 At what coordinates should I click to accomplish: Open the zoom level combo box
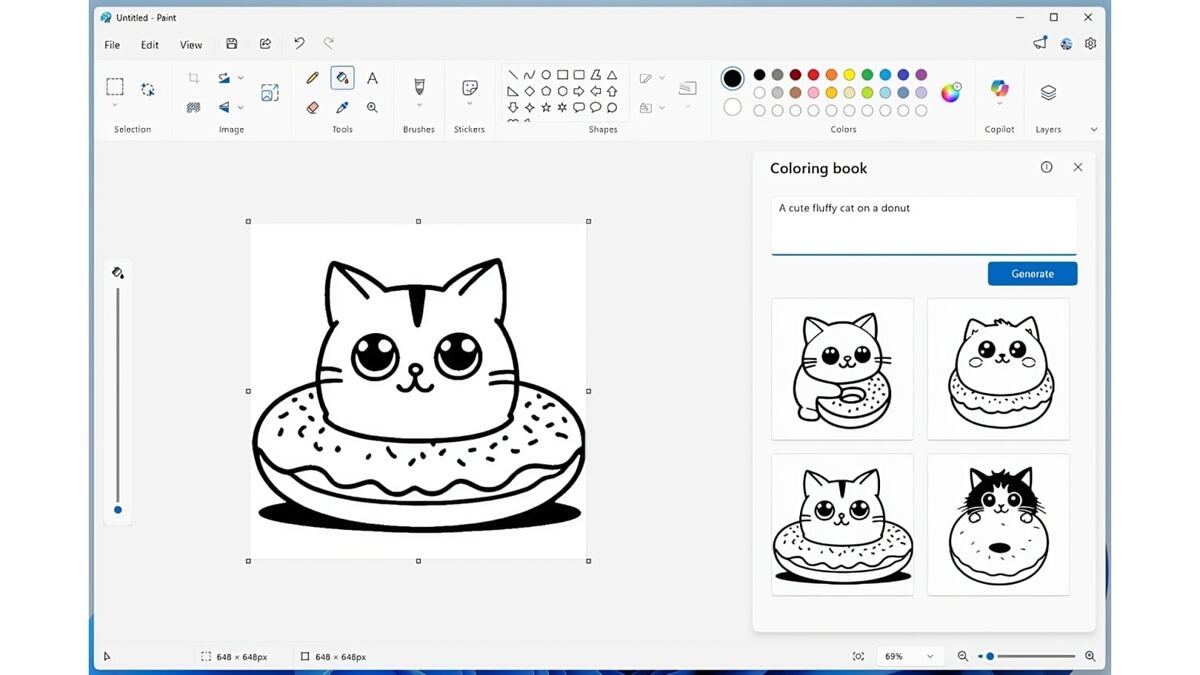[908, 656]
